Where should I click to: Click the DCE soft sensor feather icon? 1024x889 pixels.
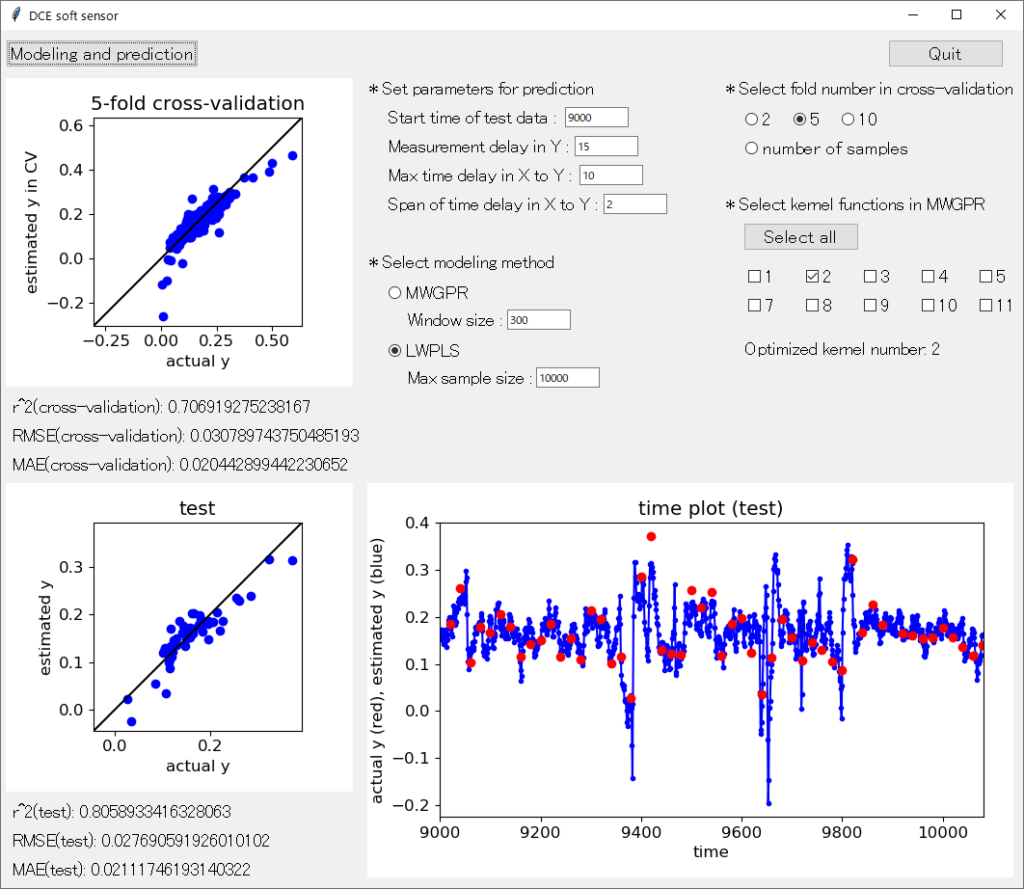16,15
